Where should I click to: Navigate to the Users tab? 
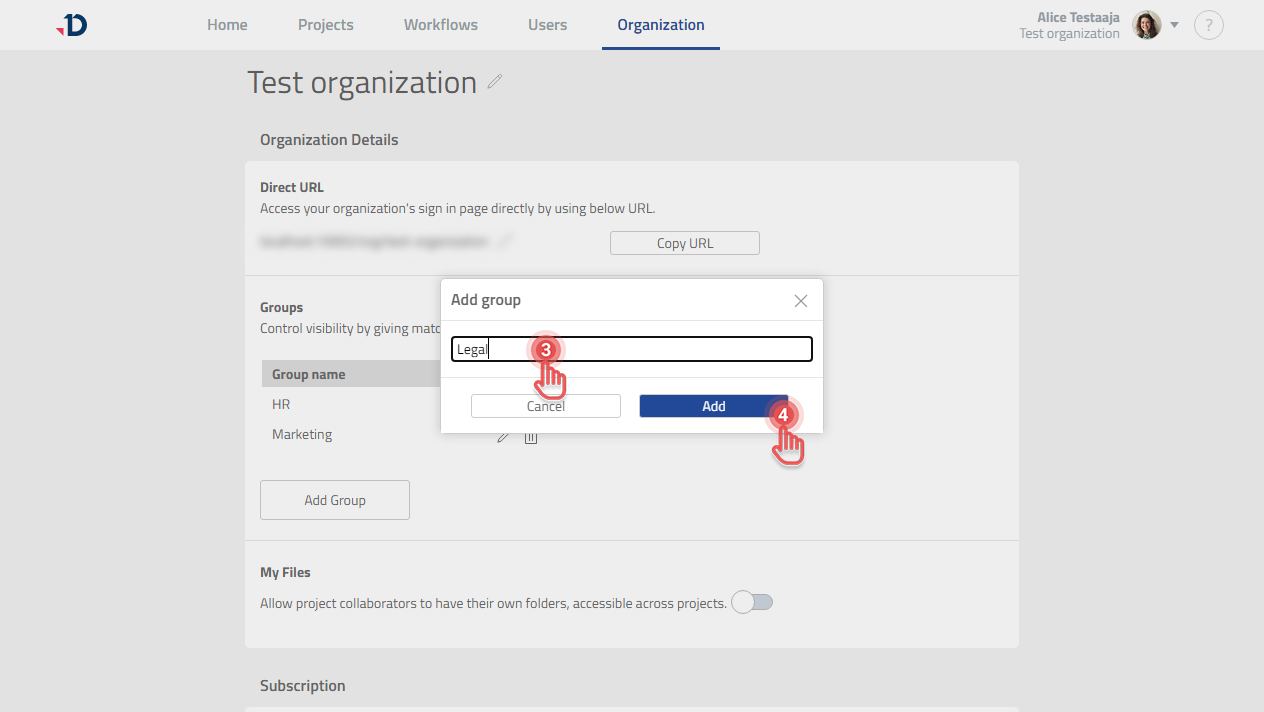[x=547, y=25]
